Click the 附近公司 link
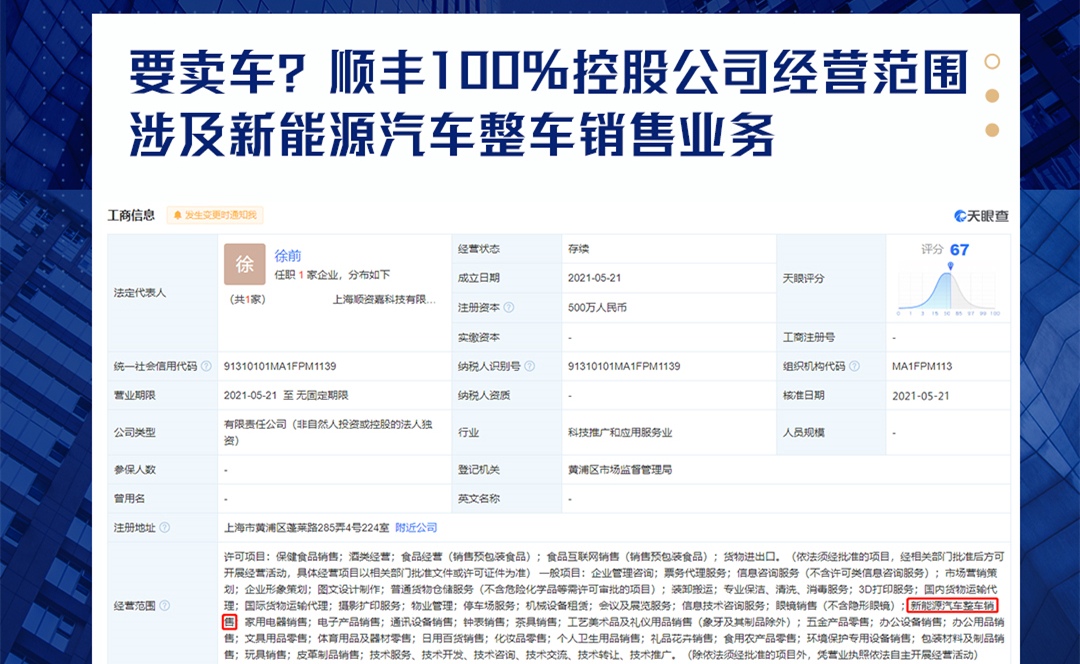Viewport: 1080px width, 664px height. (x=416, y=528)
